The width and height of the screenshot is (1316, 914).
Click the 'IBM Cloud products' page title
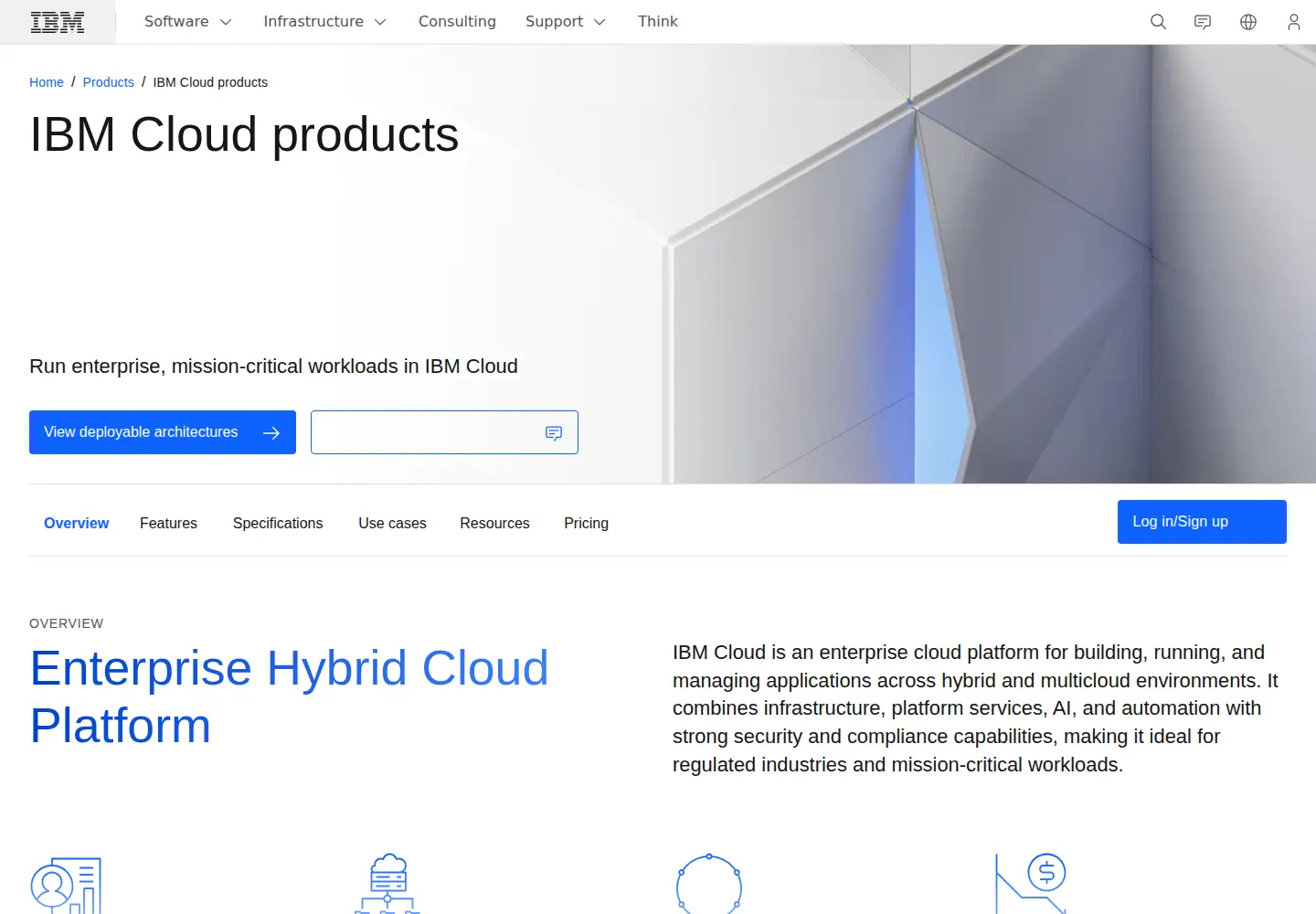244,135
